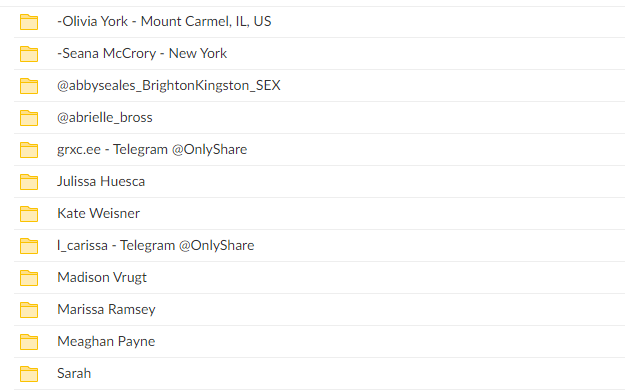
Task: Click the folder icon beside grxc.ee
Action: (x=29, y=150)
